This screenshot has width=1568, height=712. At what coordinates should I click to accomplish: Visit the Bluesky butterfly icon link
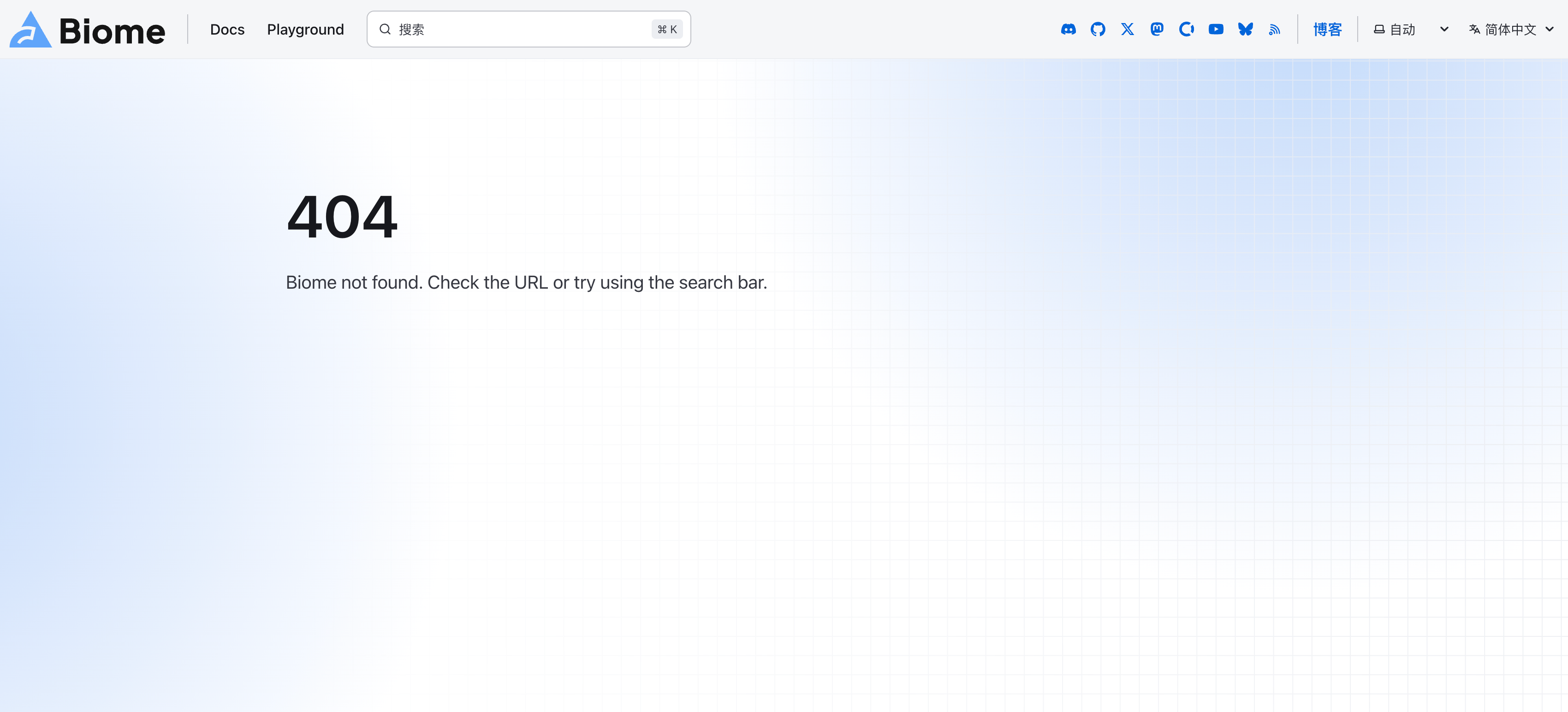click(1245, 29)
